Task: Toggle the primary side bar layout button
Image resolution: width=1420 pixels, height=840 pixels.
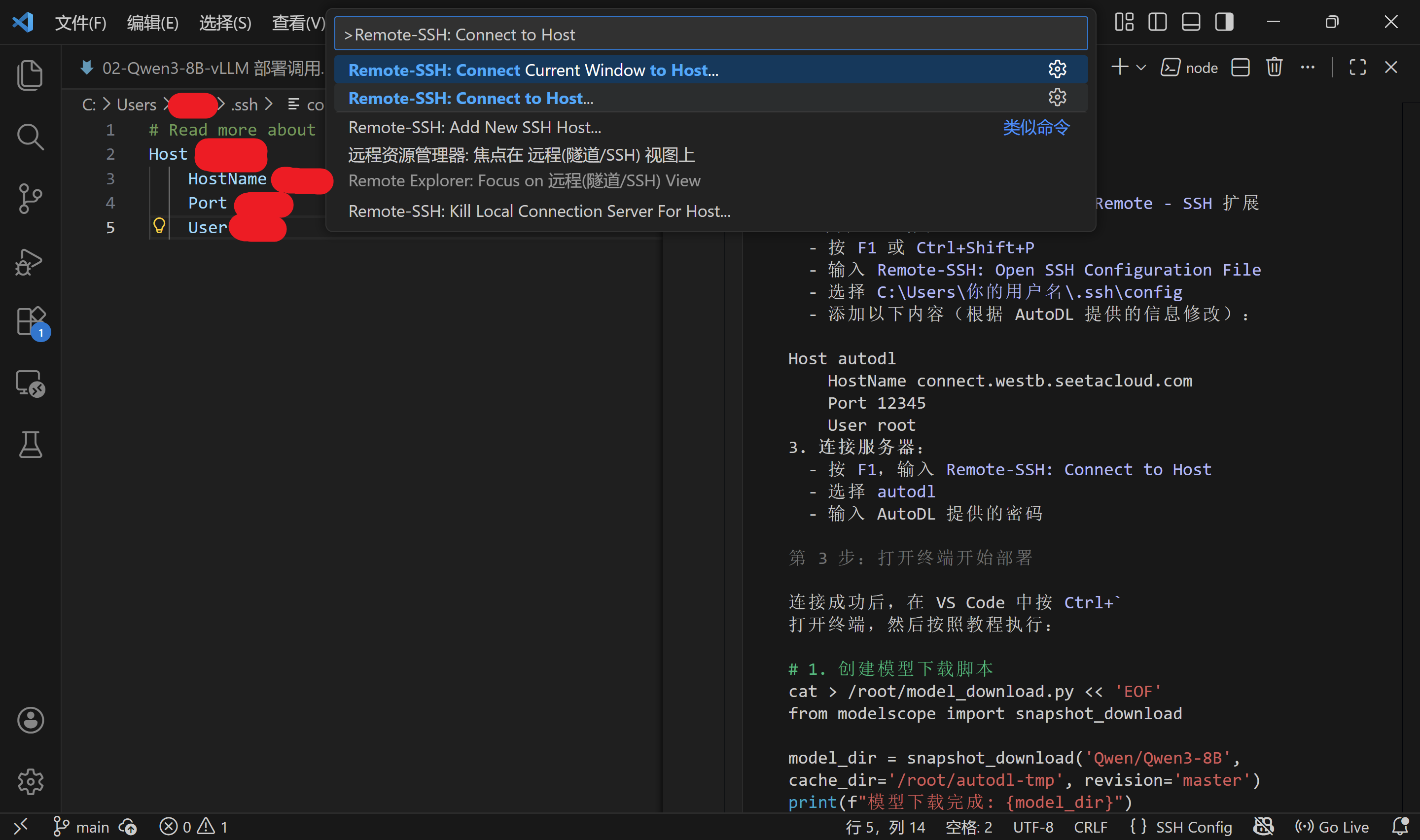Action: pyautogui.click(x=1157, y=22)
